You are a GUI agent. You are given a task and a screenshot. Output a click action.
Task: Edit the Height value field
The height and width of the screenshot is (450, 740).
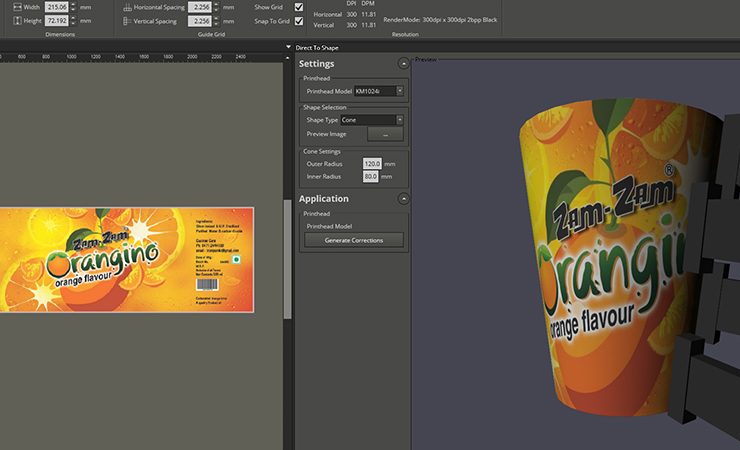click(57, 21)
